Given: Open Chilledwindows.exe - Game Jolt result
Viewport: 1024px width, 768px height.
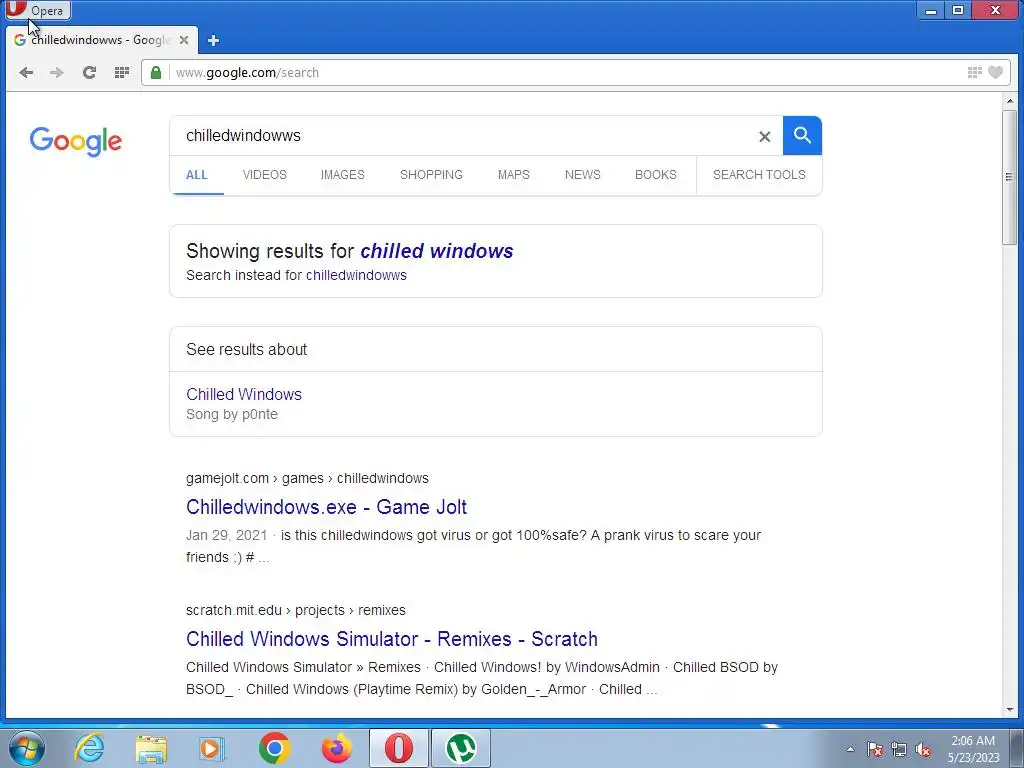Looking at the screenshot, I should 327,507.
